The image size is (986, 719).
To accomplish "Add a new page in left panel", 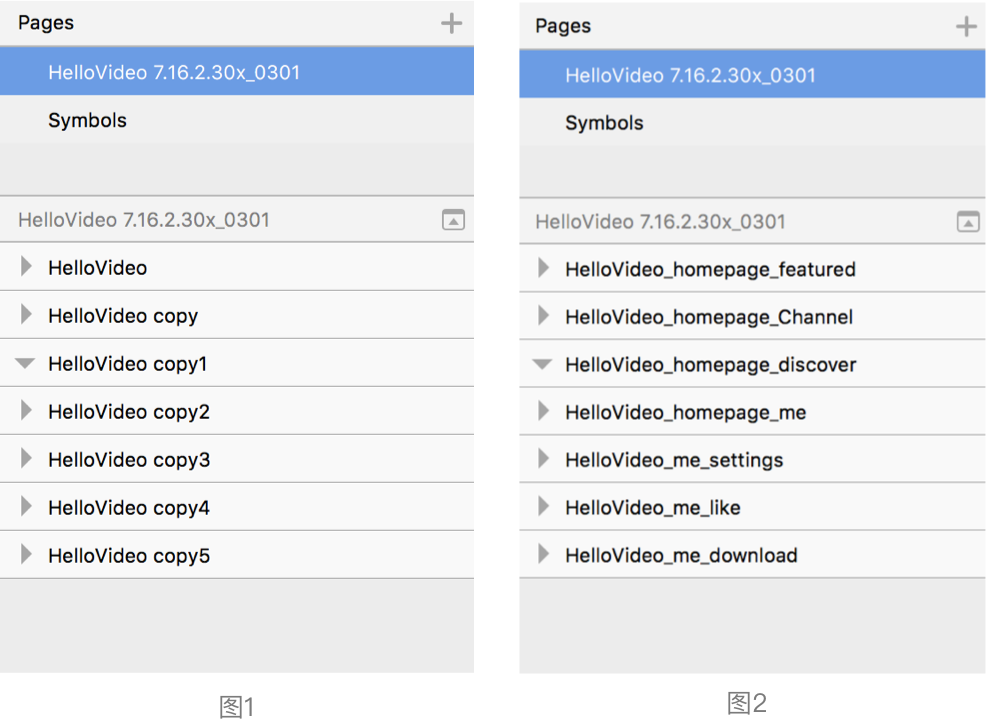I will 451,23.
